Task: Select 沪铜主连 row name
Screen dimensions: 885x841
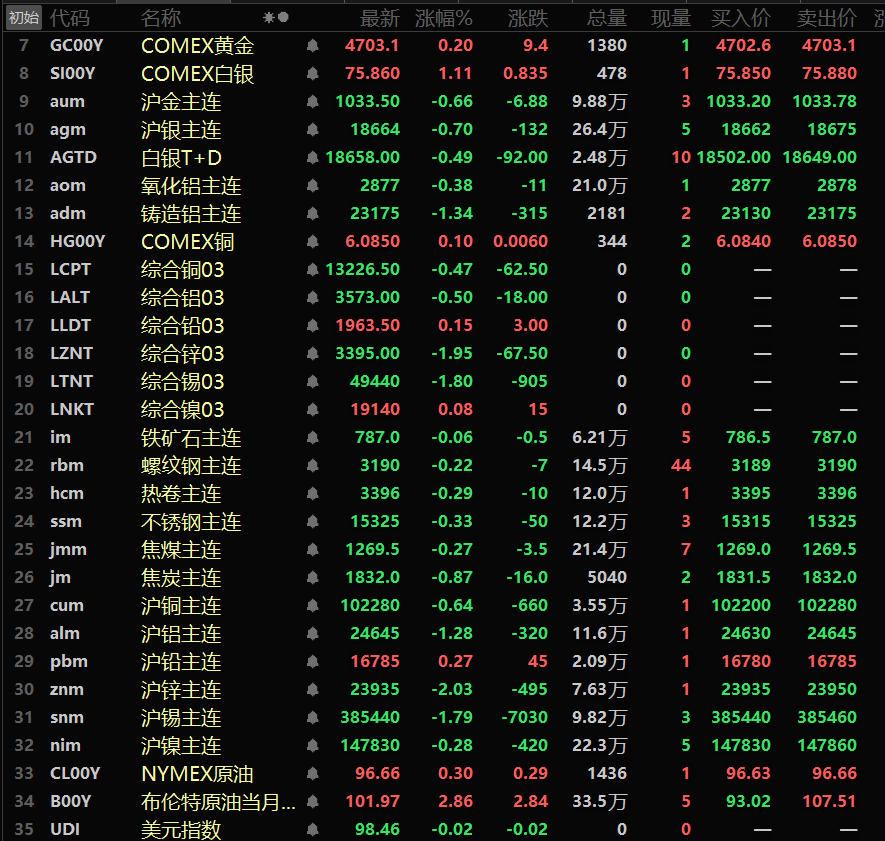Action: 181,606
